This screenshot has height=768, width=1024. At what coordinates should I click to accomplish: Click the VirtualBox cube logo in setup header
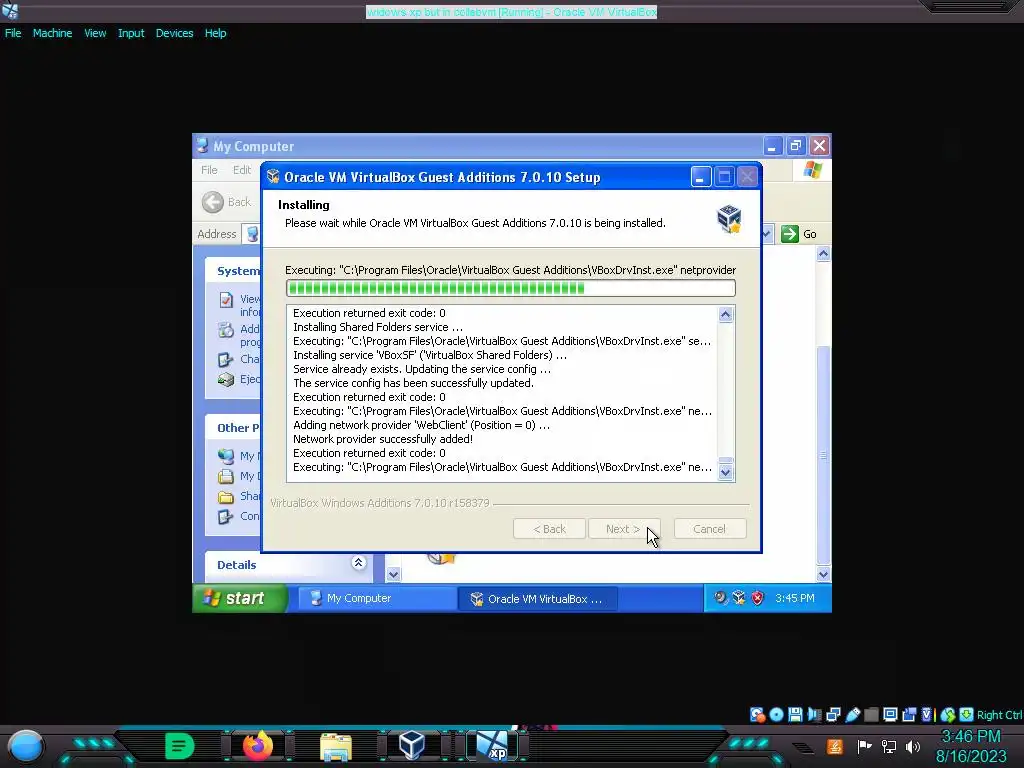coord(729,219)
